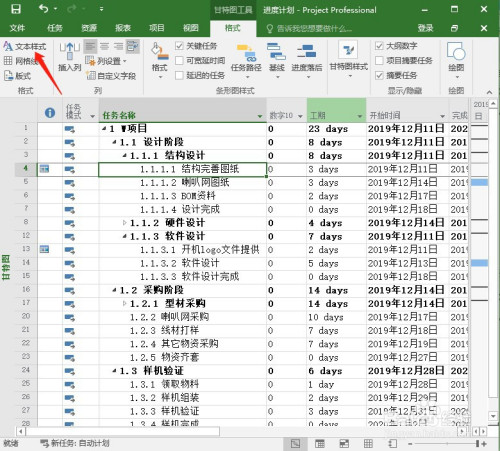500x451 pixels.
Task: Switch to resource sheet view in status bar
Action: tap(368, 443)
